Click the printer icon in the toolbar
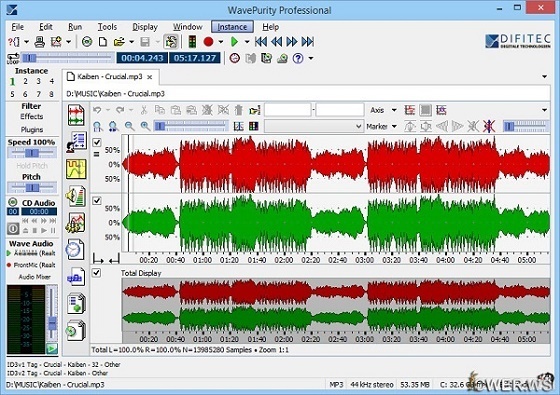 pyautogui.click(x=39, y=42)
